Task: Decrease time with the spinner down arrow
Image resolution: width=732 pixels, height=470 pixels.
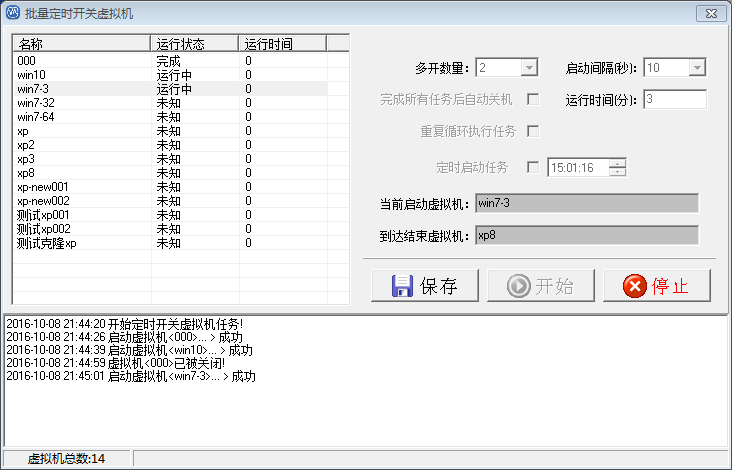Action: click(x=617, y=171)
